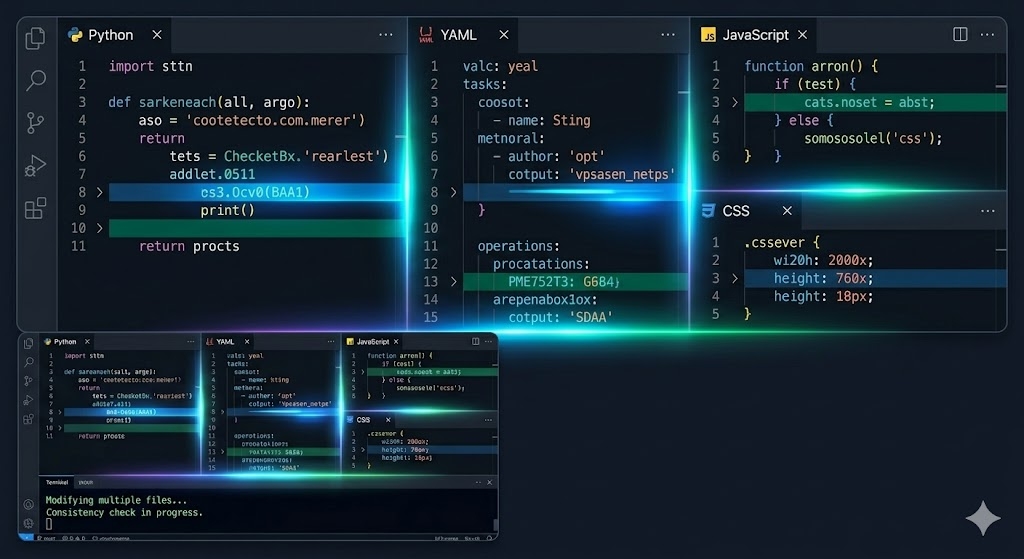Click 'Modifying multiple files...' terminal line
1024x559 pixels.
[116, 500]
